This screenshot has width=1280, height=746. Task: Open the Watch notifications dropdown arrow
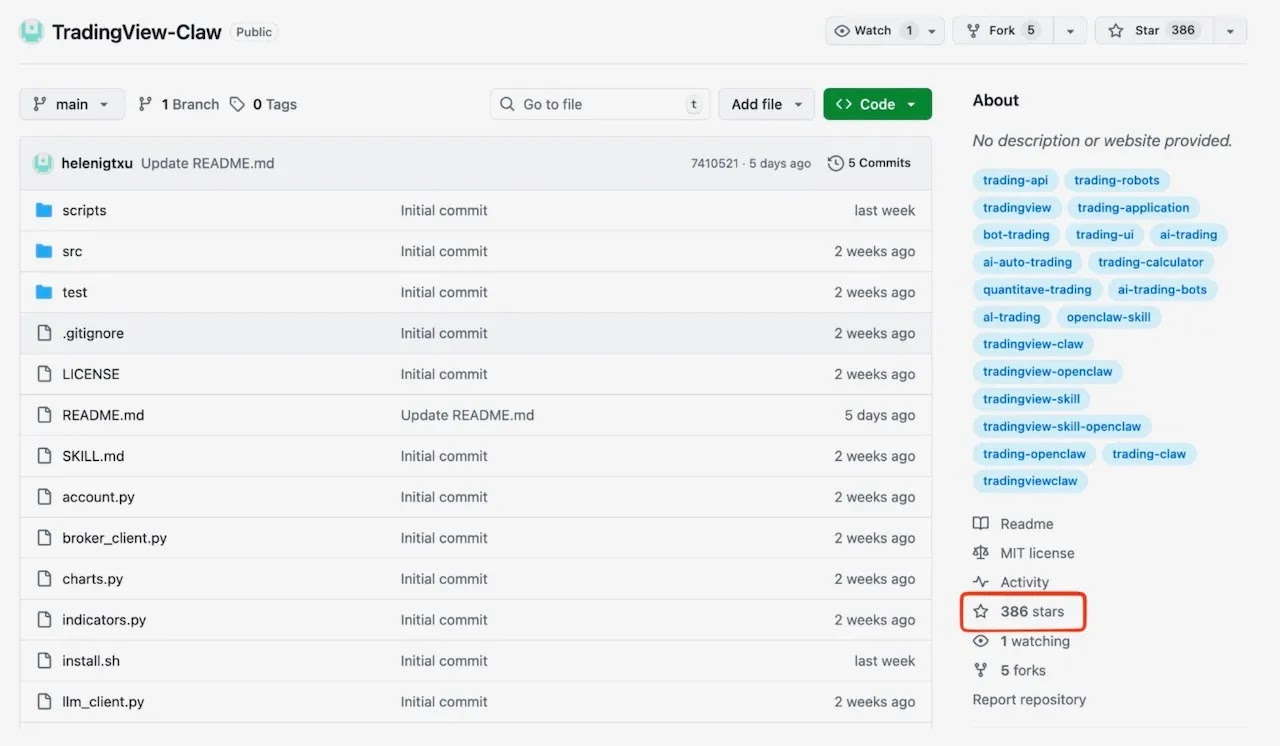coord(933,31)
